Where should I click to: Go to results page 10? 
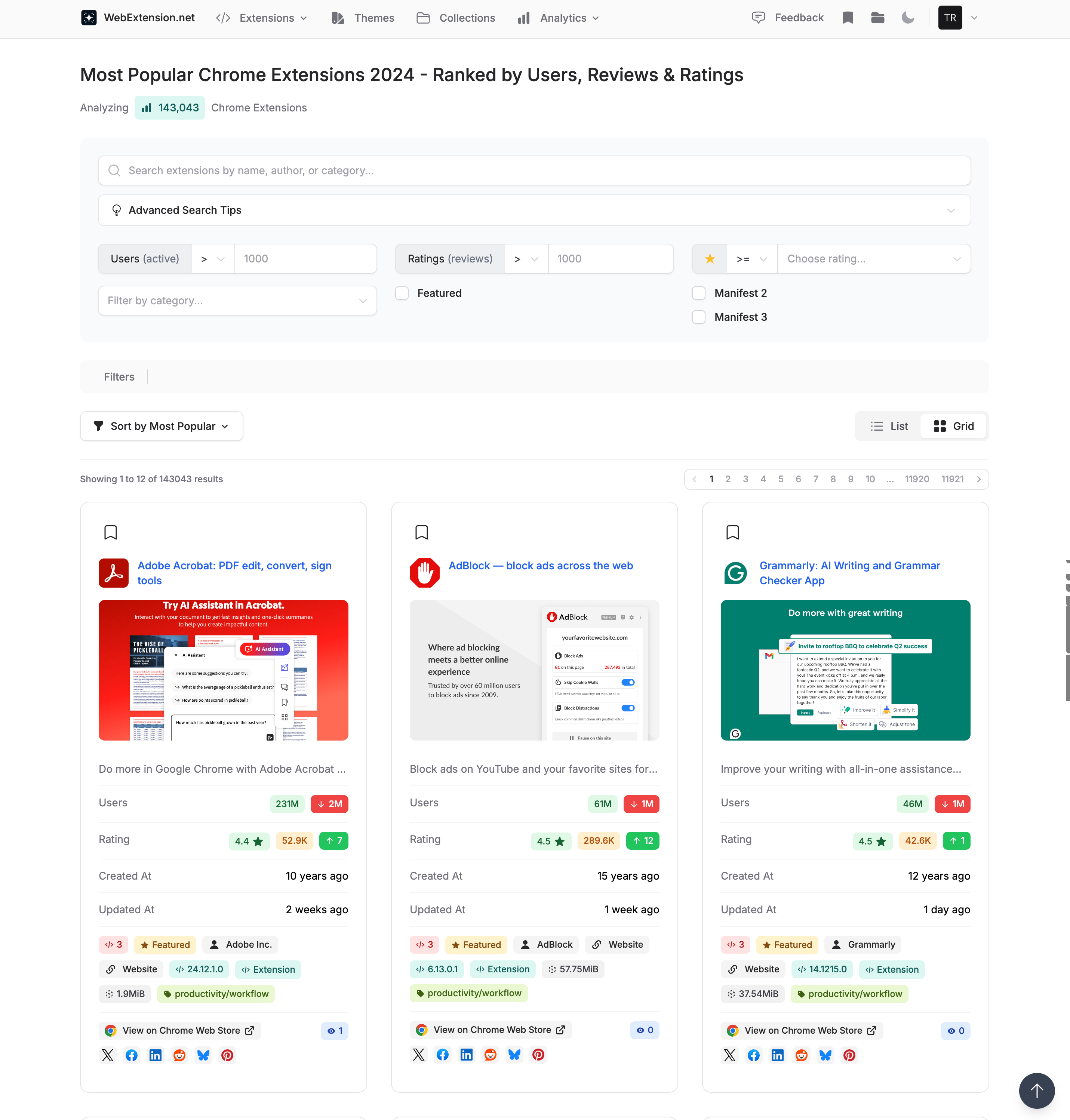point(870,479)
